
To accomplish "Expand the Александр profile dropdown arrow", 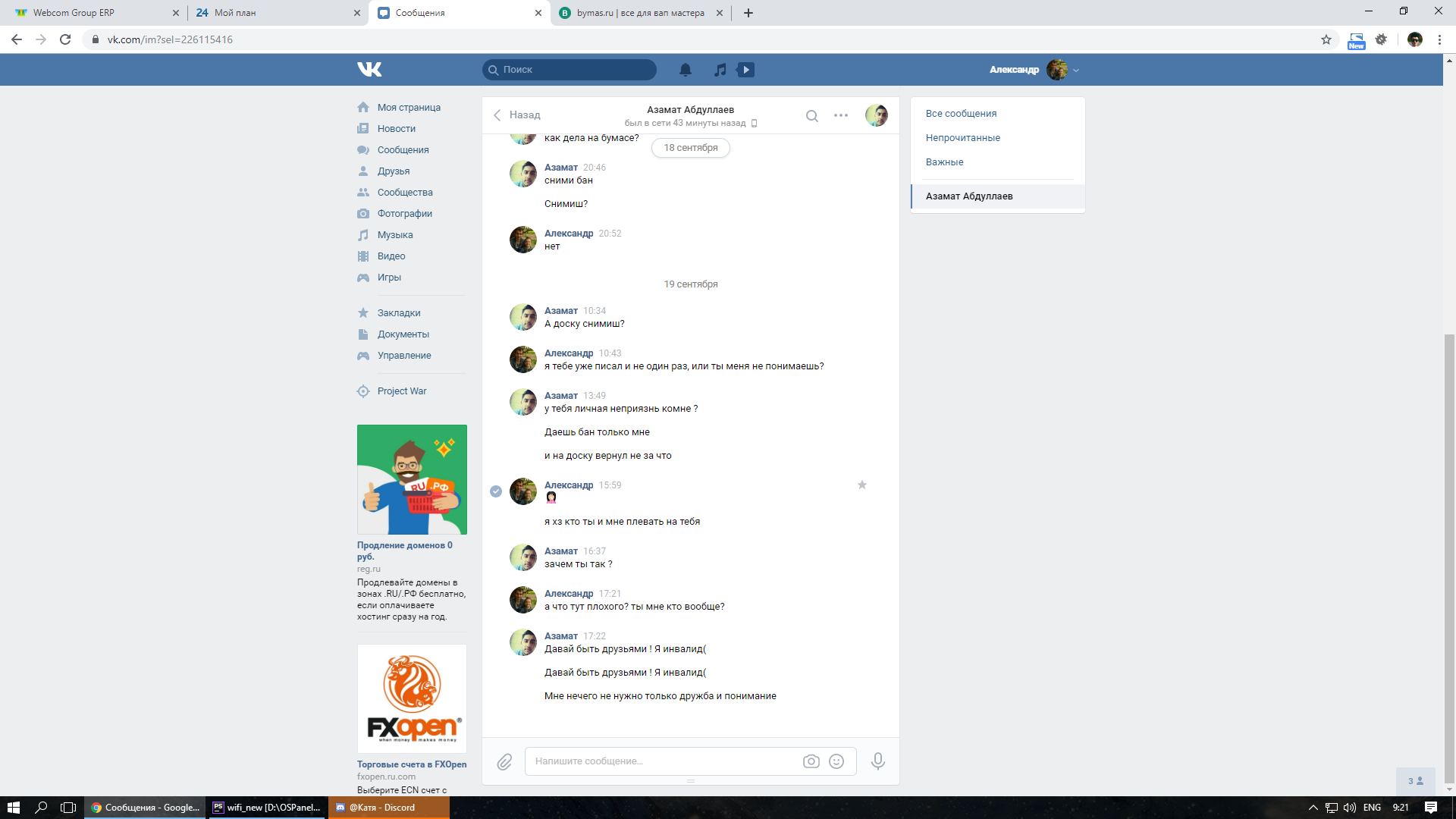I will (1076, 71).
